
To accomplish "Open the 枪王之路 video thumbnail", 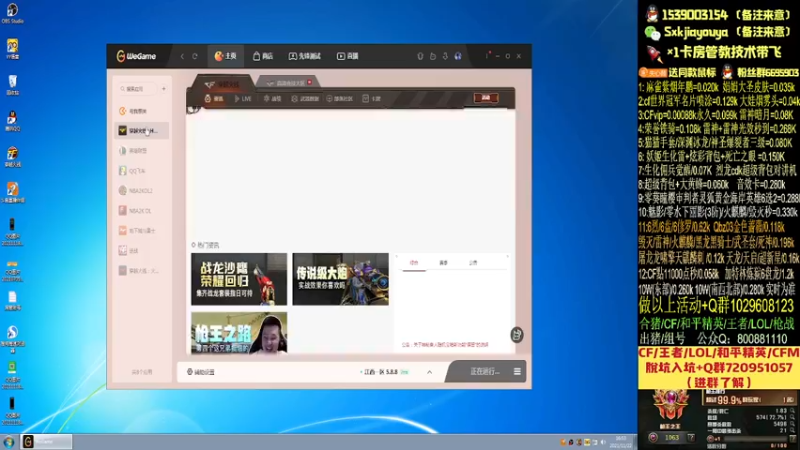I will point(239,333).
